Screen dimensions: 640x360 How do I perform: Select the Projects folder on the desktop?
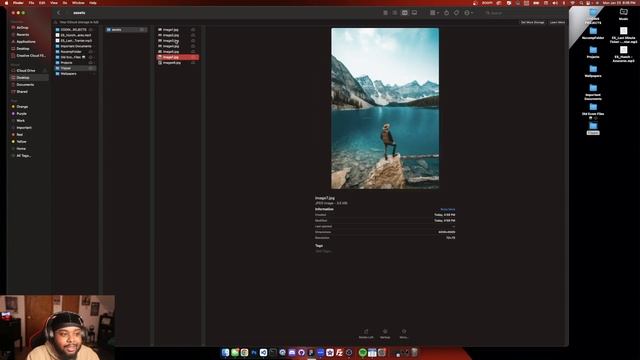[593, 52]
